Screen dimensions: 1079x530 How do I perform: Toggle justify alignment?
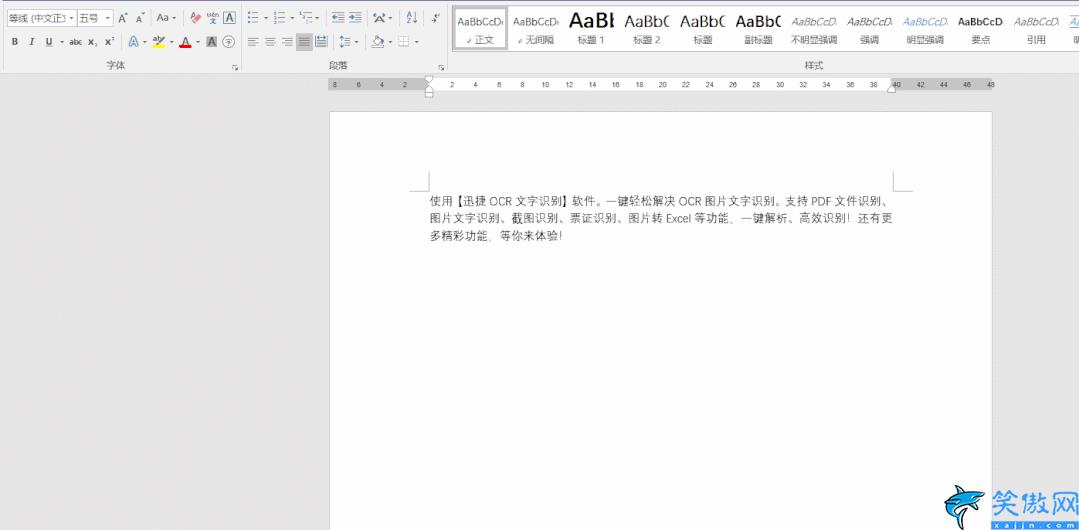point(304,42)
